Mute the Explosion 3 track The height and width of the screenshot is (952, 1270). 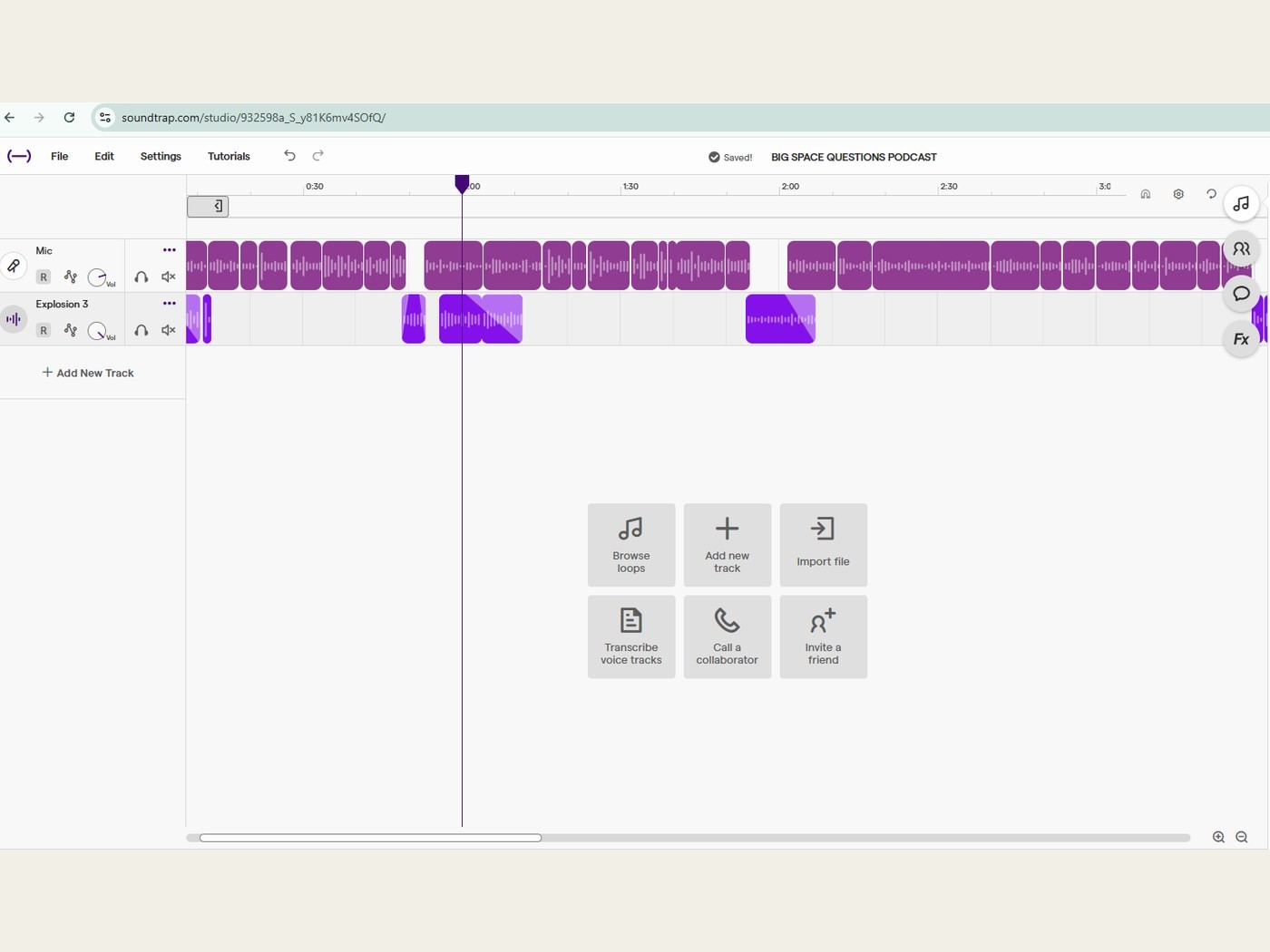168,330
